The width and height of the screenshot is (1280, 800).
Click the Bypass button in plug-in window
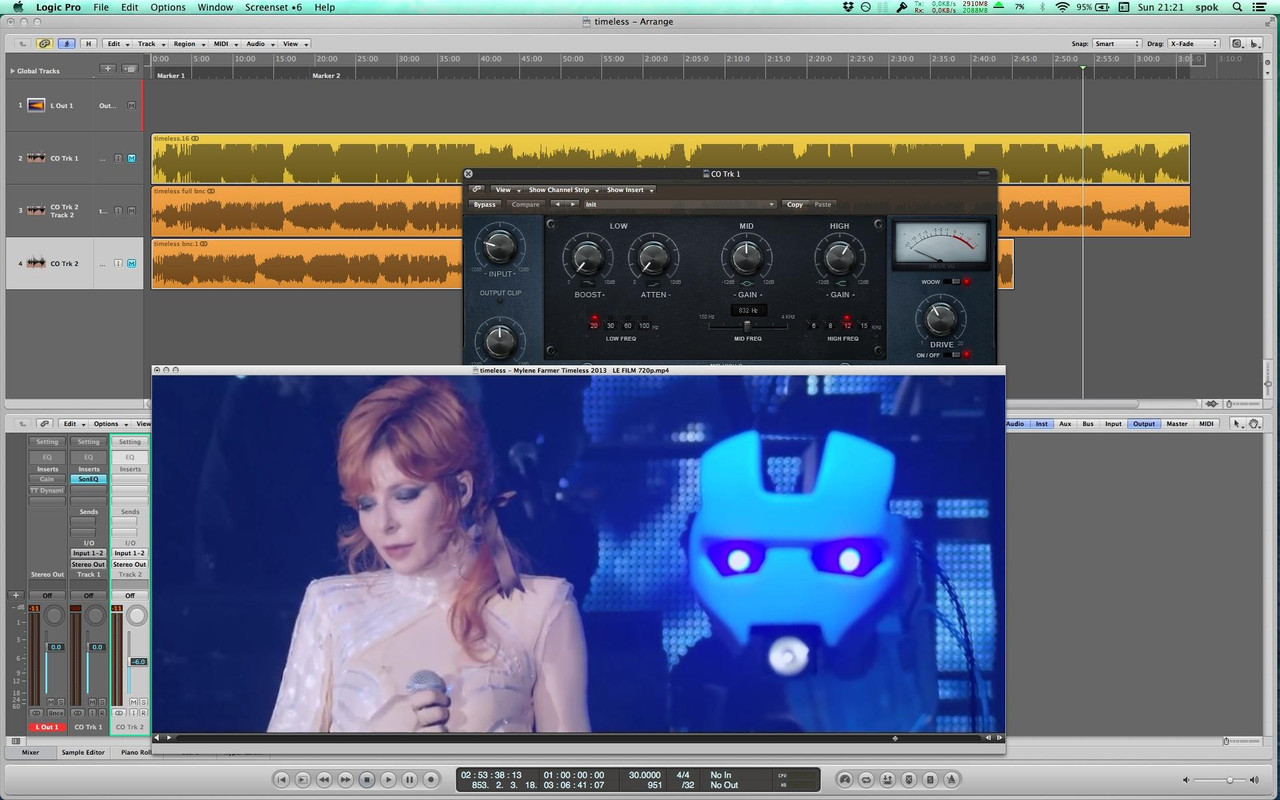tap(484, 204)
